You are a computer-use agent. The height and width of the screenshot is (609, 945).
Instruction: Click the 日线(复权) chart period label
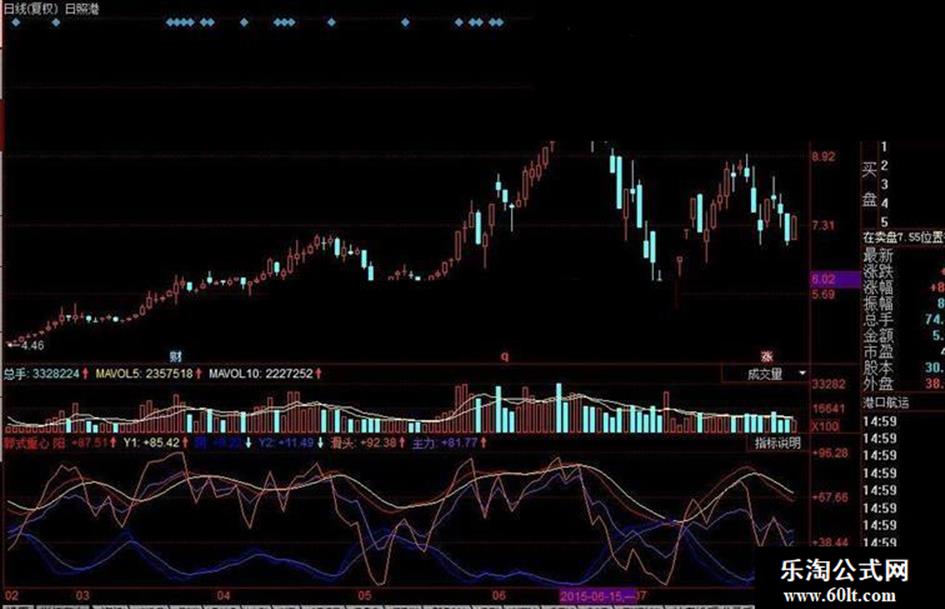click(31, 9)
